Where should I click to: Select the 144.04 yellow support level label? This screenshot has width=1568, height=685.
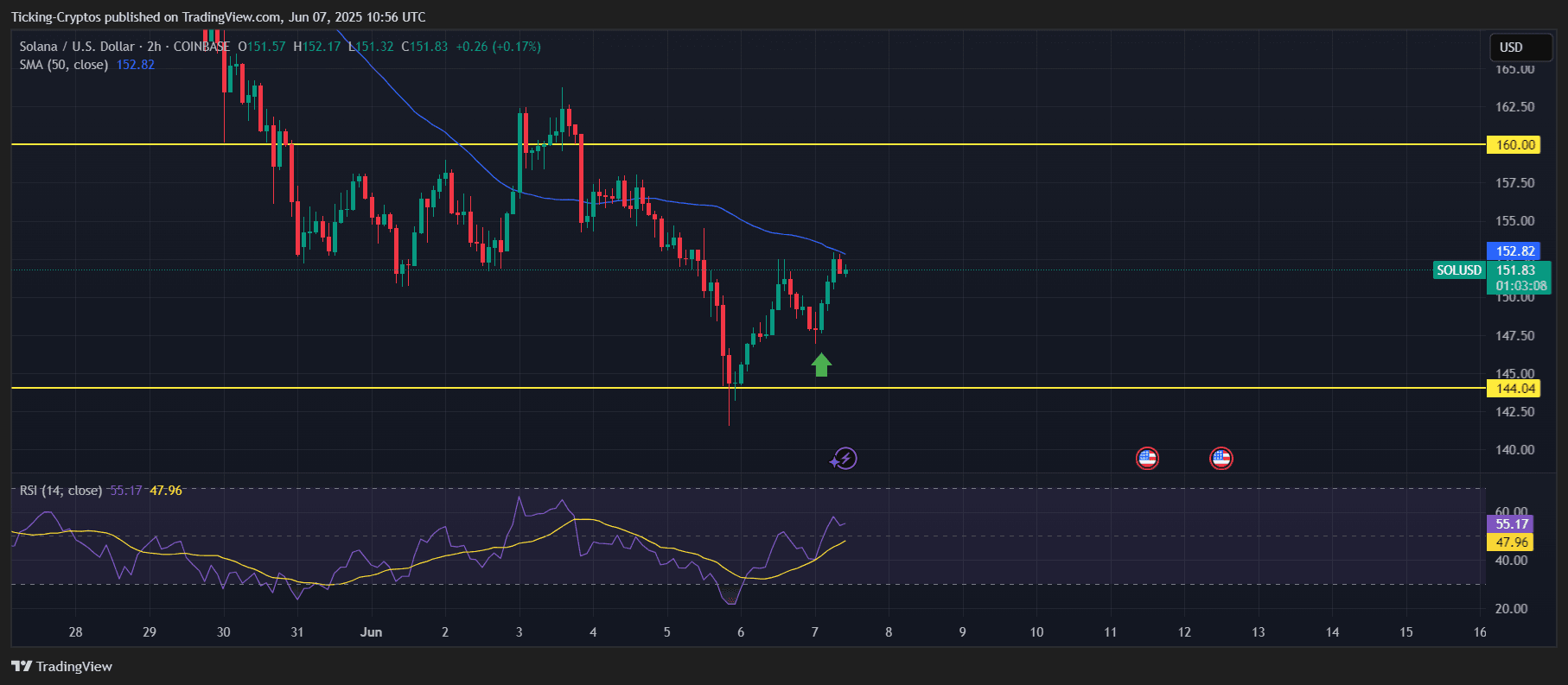pos(1514,389)
